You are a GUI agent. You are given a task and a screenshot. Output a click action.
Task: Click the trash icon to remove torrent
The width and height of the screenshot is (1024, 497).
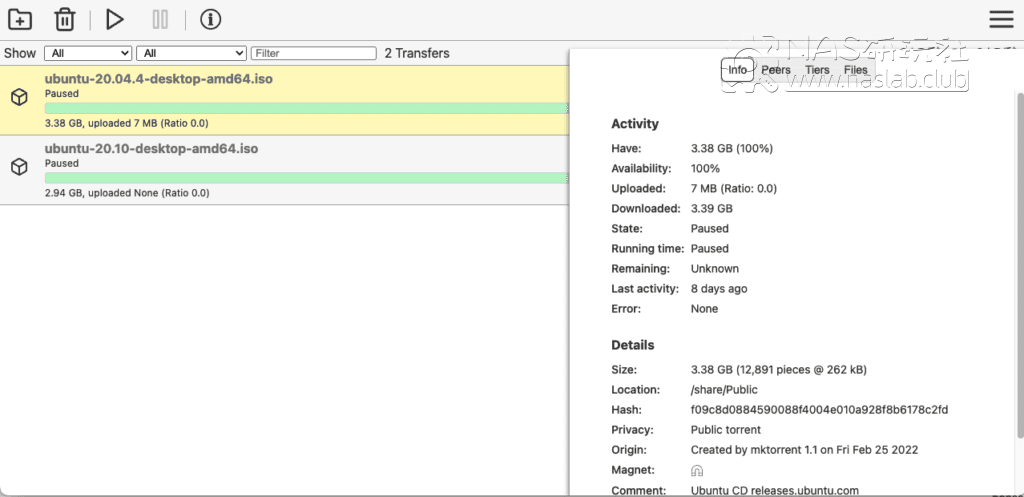coord(64,19)
